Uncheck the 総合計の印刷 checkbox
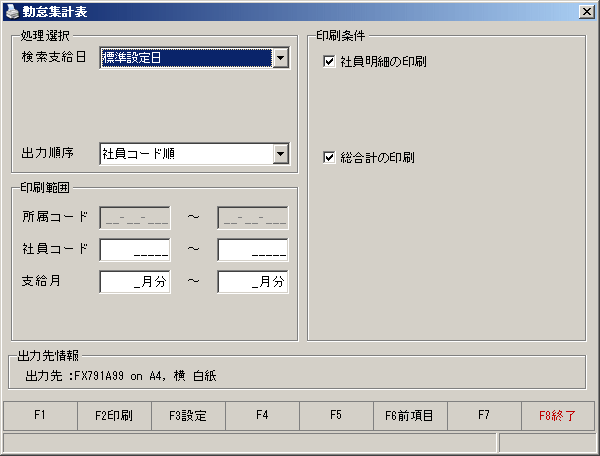The height and width of the screenshot is (456, 600). [329, 157]
